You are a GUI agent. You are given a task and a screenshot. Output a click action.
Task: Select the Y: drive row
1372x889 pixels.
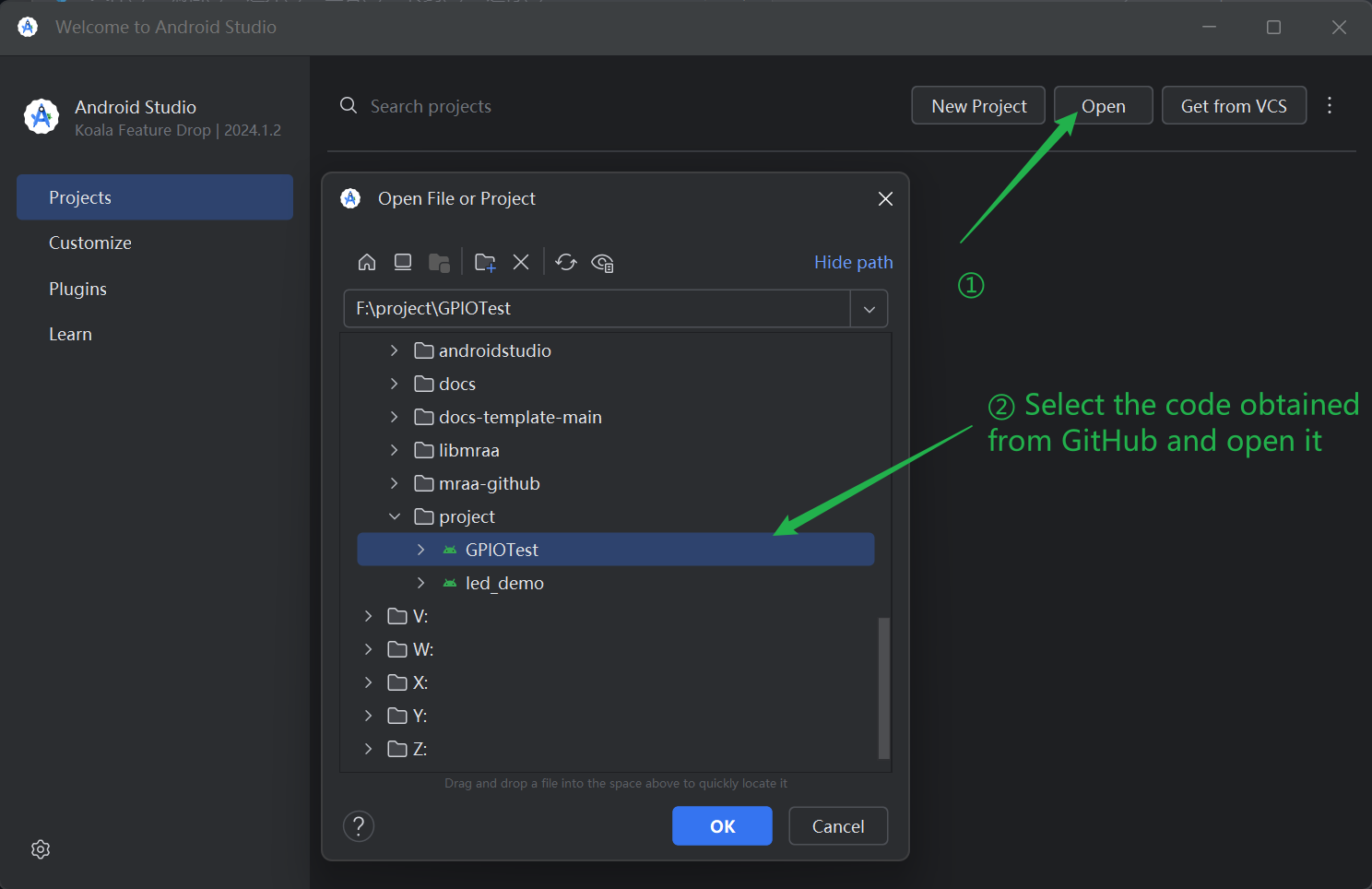click(616, 716)
